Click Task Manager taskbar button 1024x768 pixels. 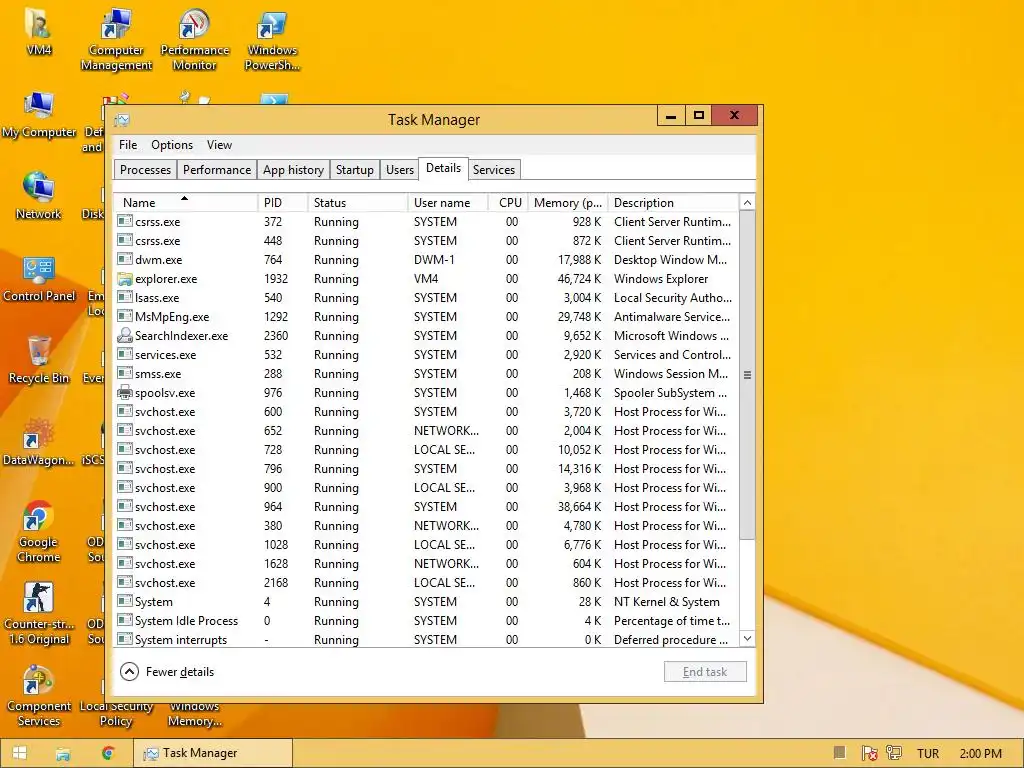[x=213, y=753]
